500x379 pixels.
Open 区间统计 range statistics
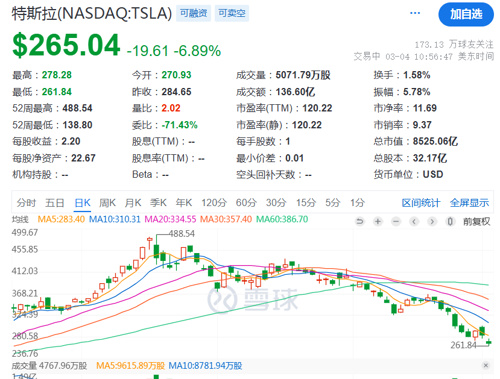(421, 202)
